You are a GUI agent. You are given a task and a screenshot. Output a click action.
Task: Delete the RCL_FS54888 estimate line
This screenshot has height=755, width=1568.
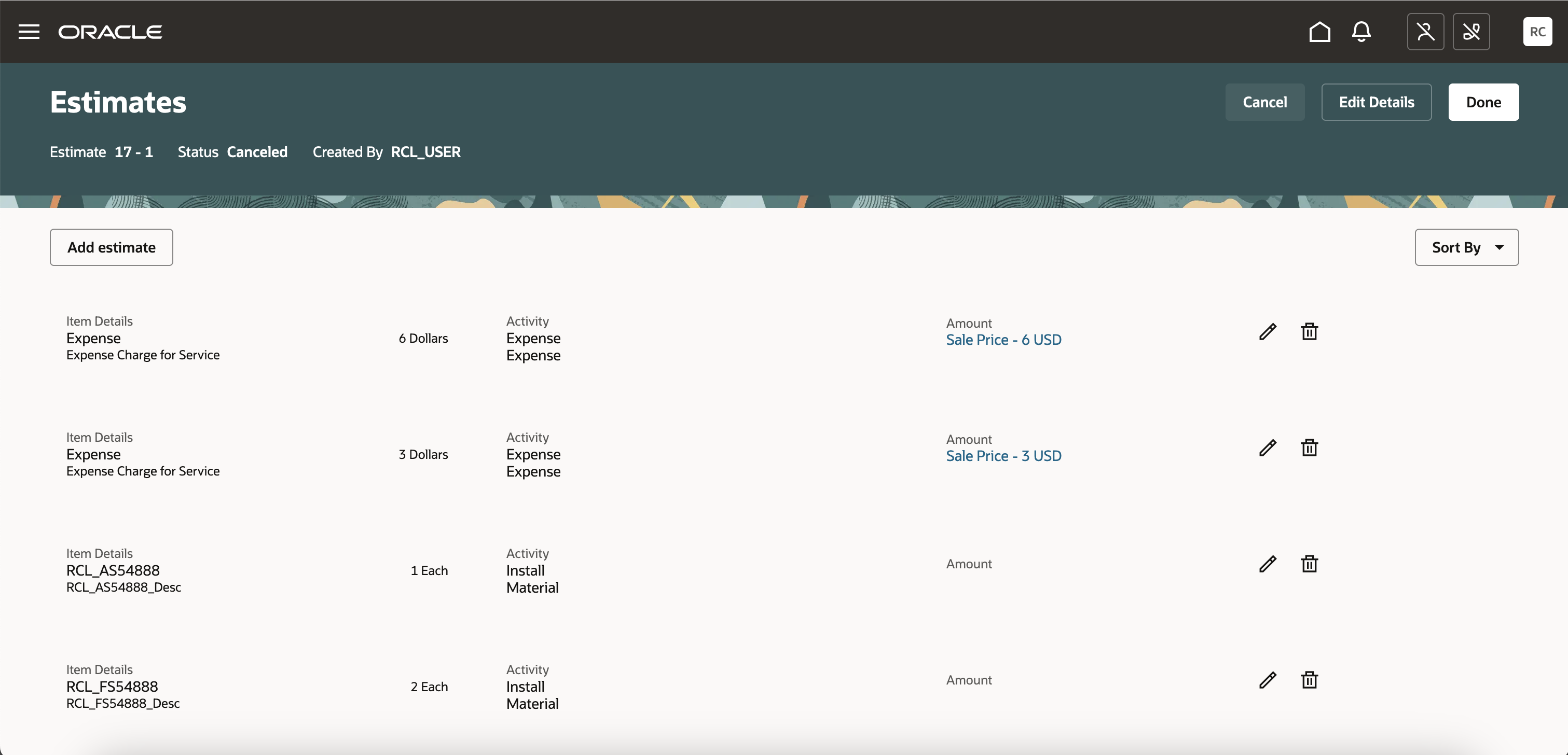pyautogui.click(x=1309, y=680)
